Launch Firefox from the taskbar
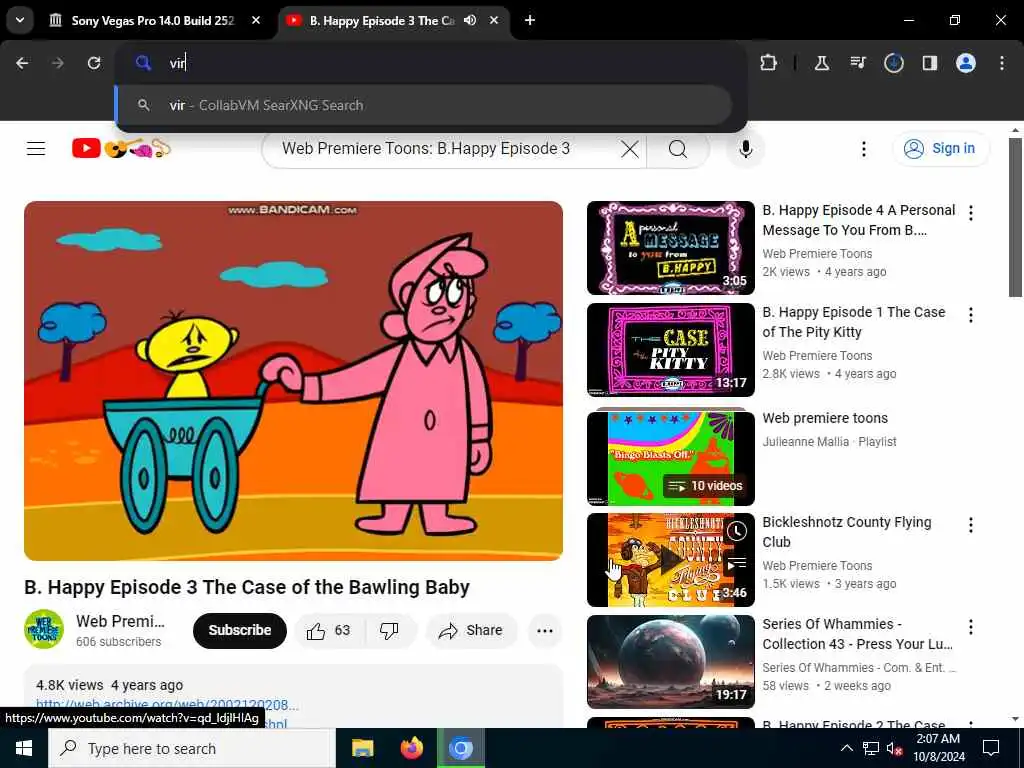This screenshot has width=1024, height=768. [x=411, y=748]
